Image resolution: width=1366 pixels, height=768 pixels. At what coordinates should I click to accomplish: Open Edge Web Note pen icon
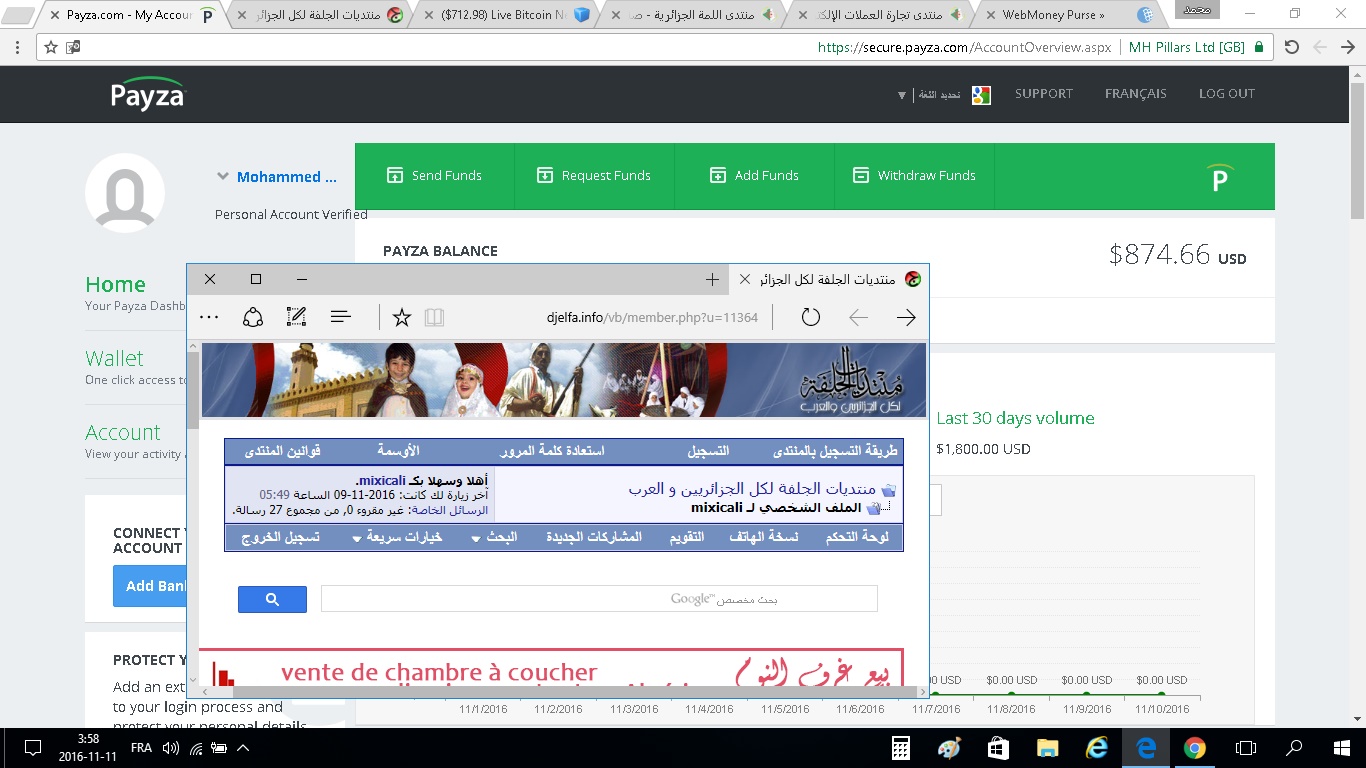296,318
